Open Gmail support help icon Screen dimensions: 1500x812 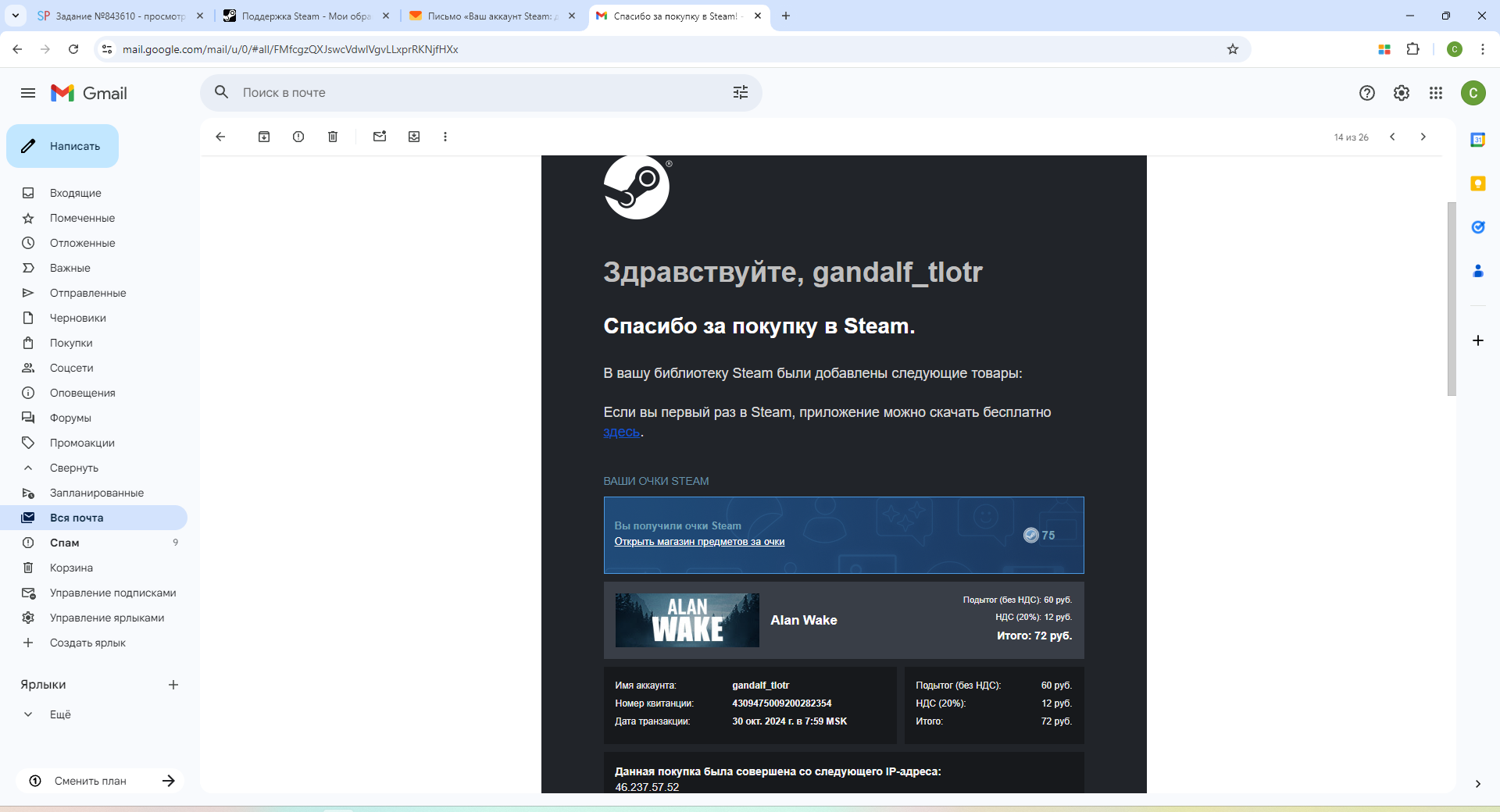(x=1367, y=93)
